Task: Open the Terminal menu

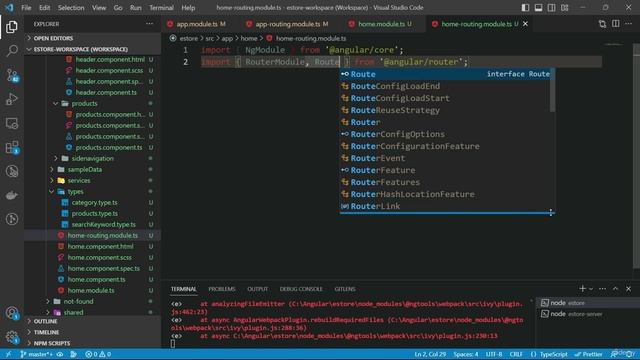Action: (161, 8)
